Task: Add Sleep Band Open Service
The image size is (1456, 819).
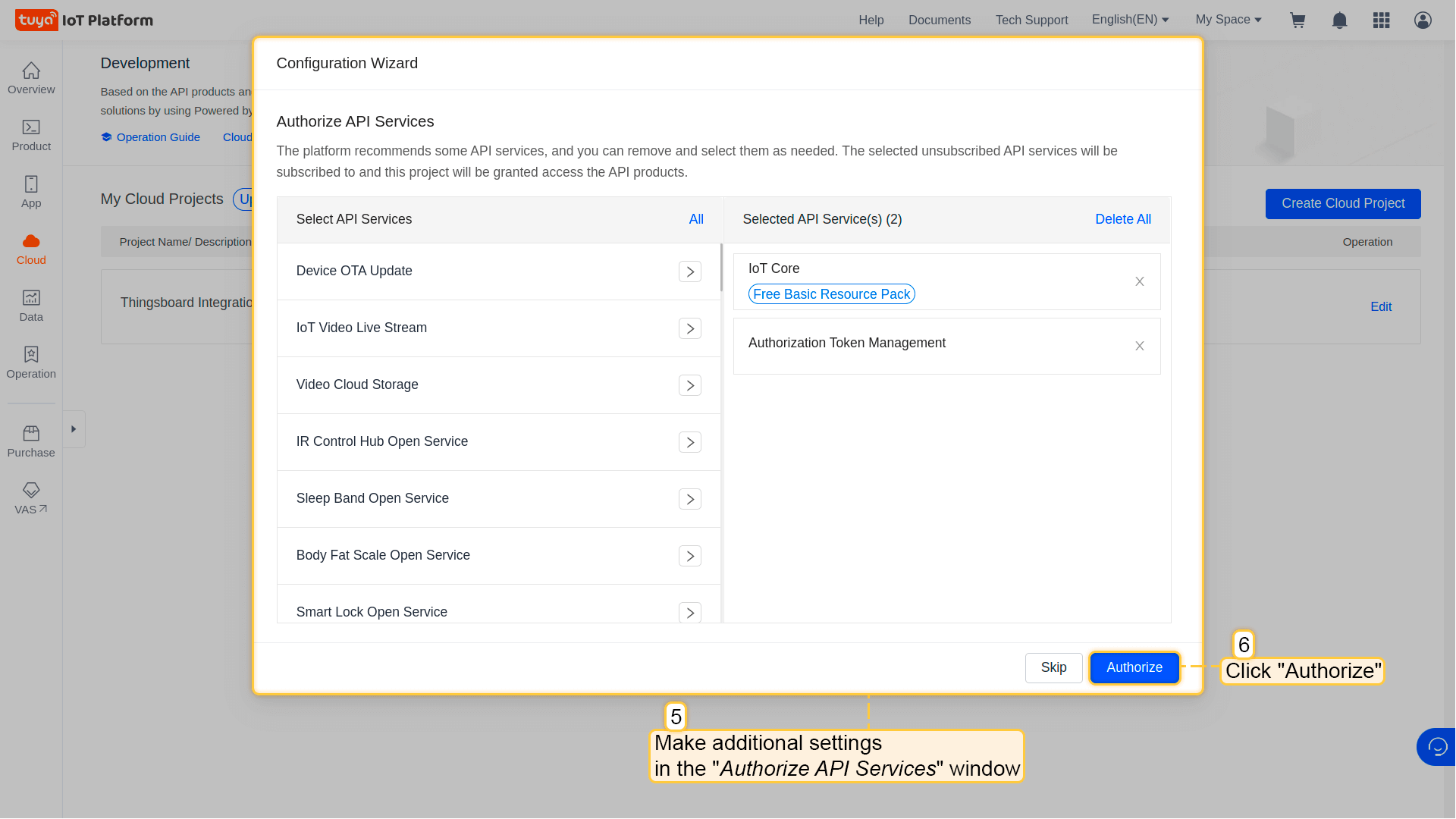Action: coord(689,499)
